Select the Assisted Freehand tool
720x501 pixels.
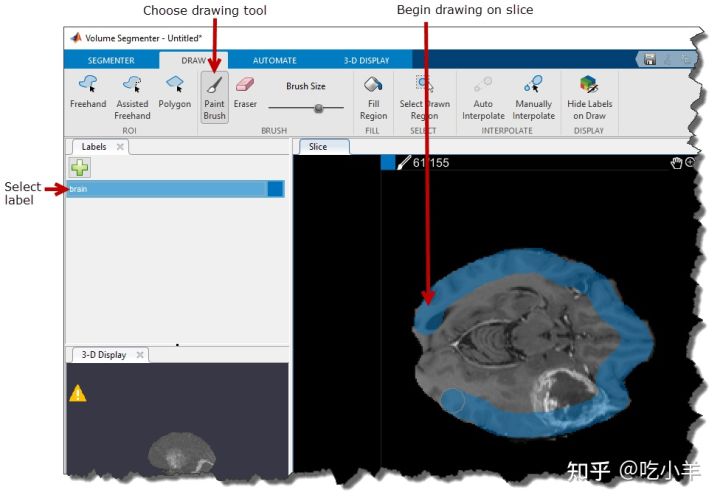click(132, 93)
